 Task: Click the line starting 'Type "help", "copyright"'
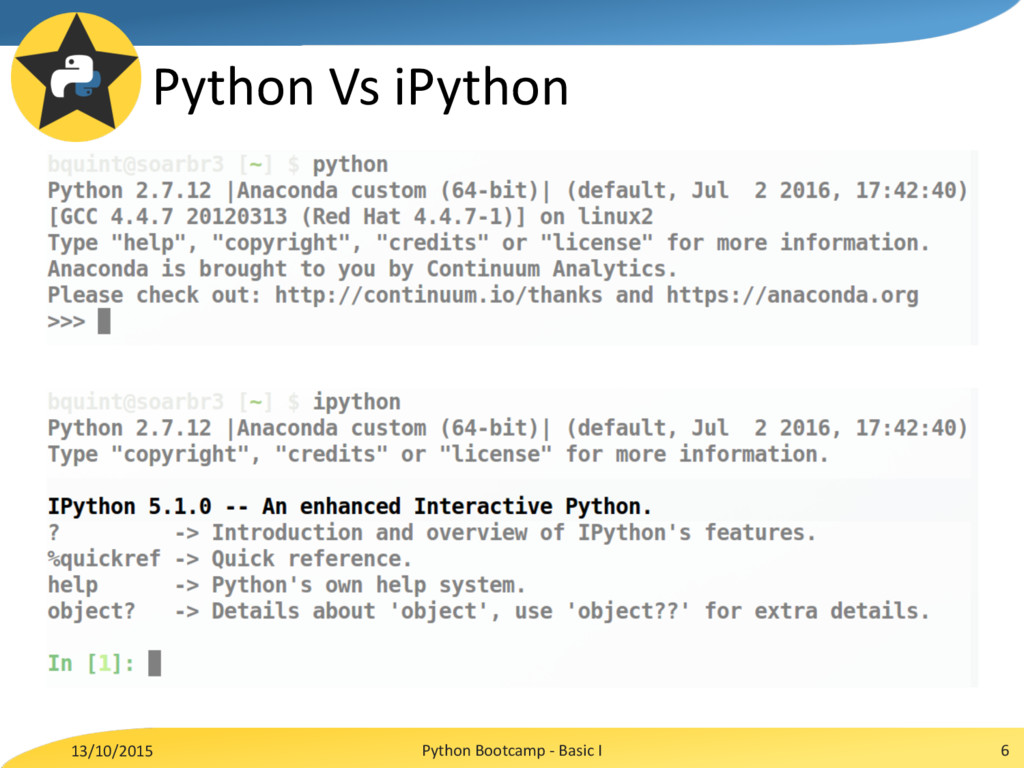click(488, 243)
